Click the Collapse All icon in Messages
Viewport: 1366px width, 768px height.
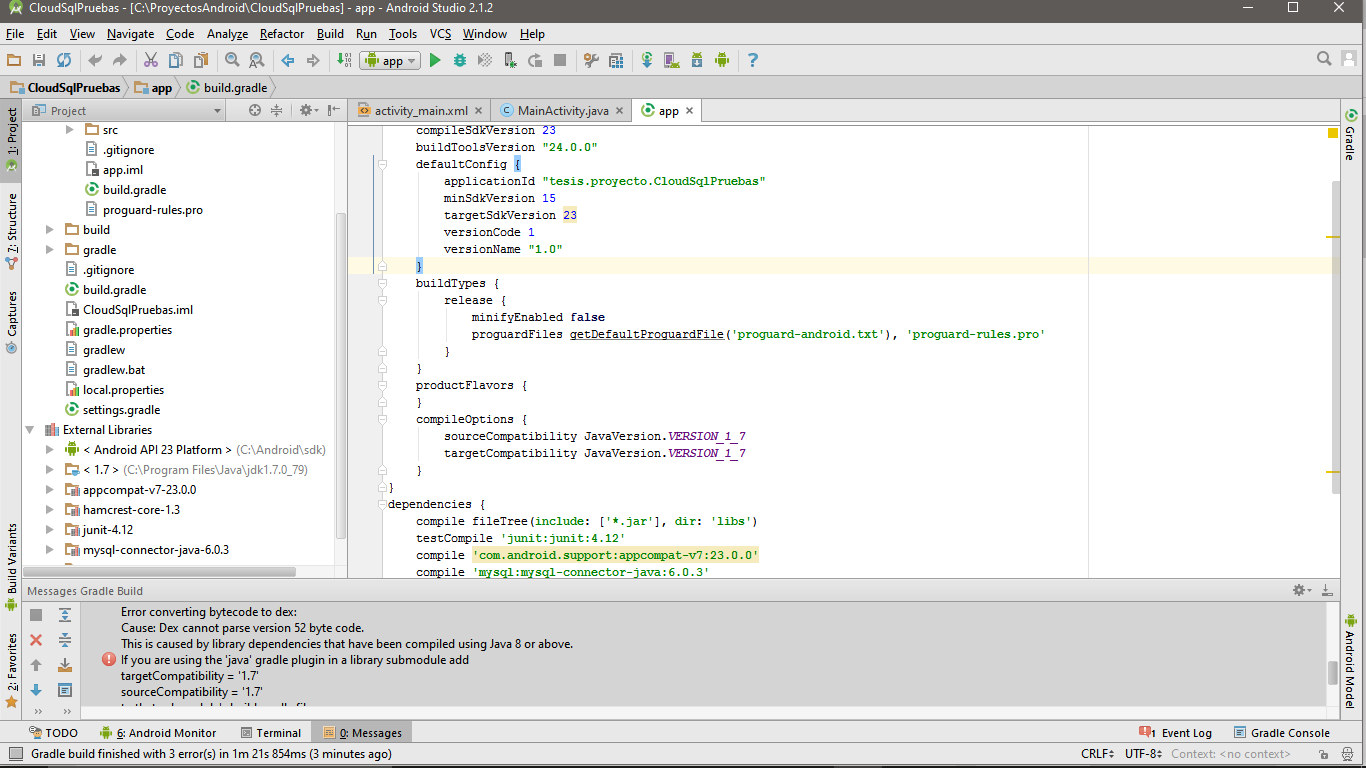(65, 640)
